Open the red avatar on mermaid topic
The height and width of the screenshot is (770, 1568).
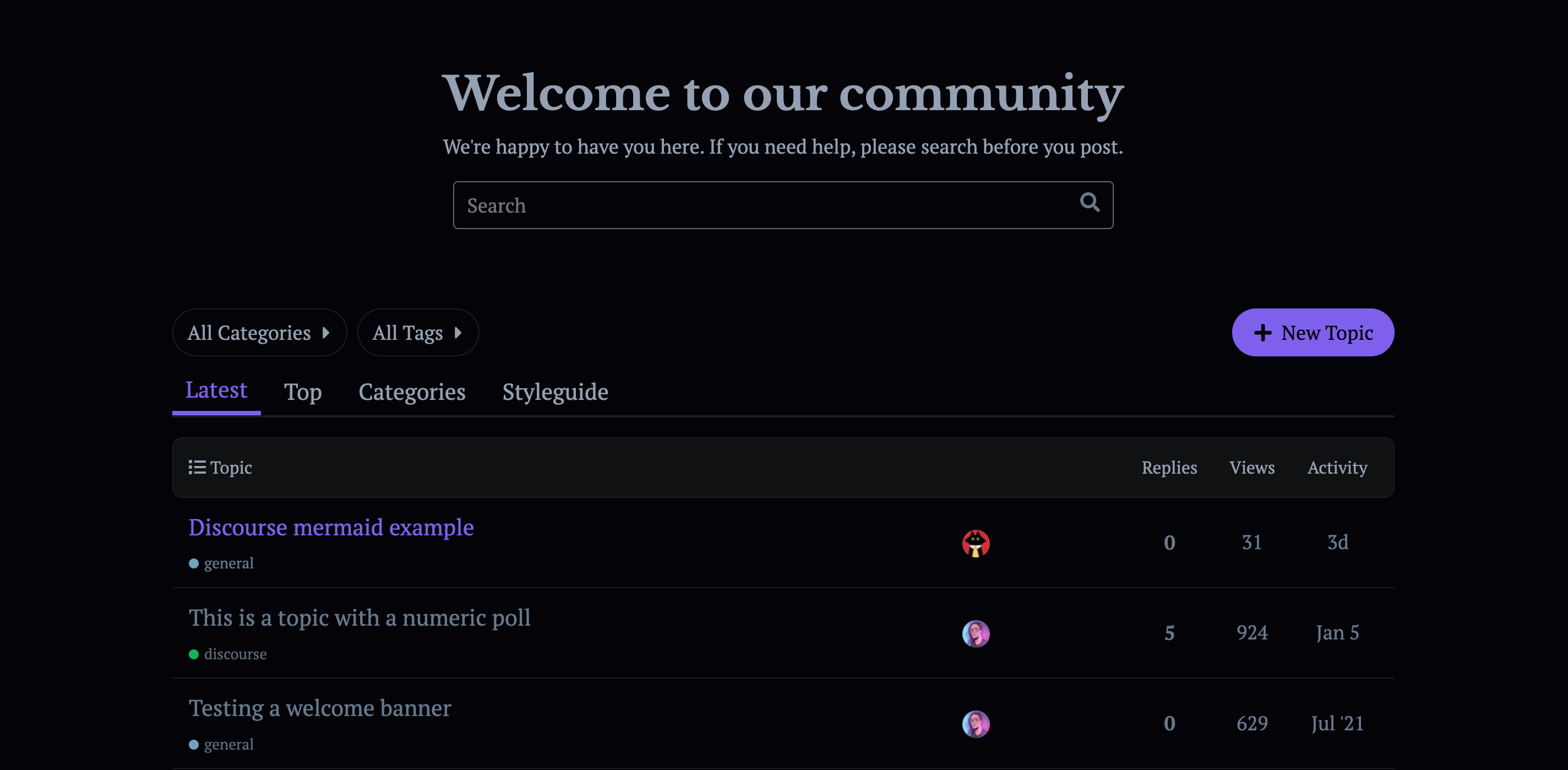point(976,543)
